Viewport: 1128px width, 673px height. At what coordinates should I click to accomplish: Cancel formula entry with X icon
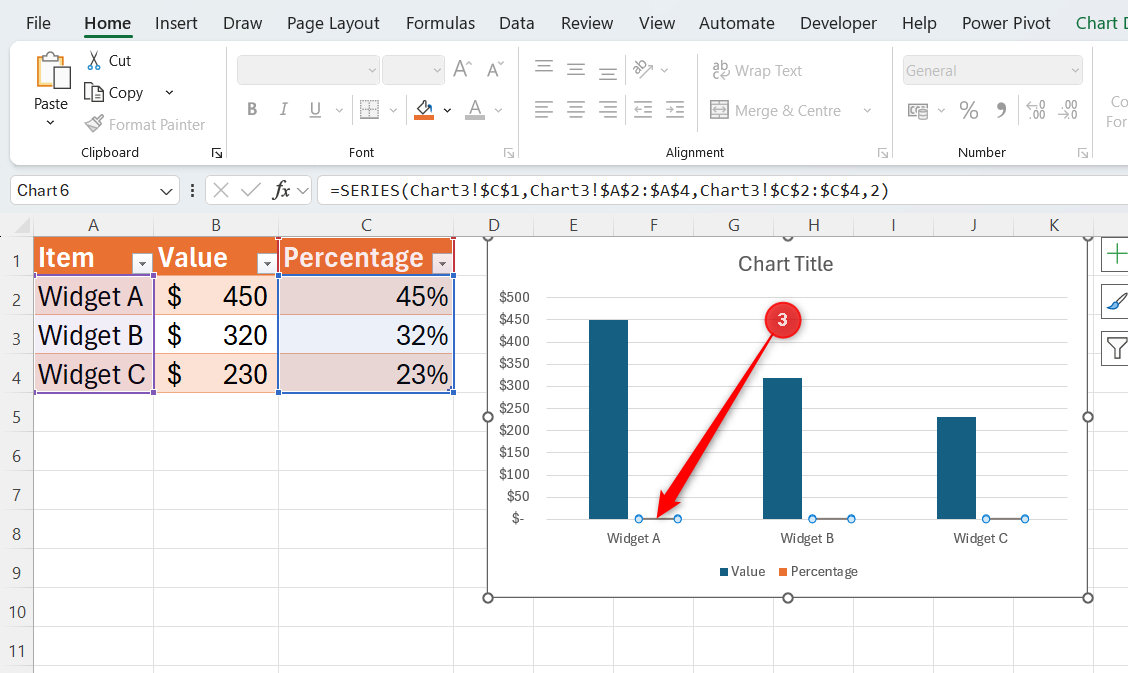click(x=221, y=191)
